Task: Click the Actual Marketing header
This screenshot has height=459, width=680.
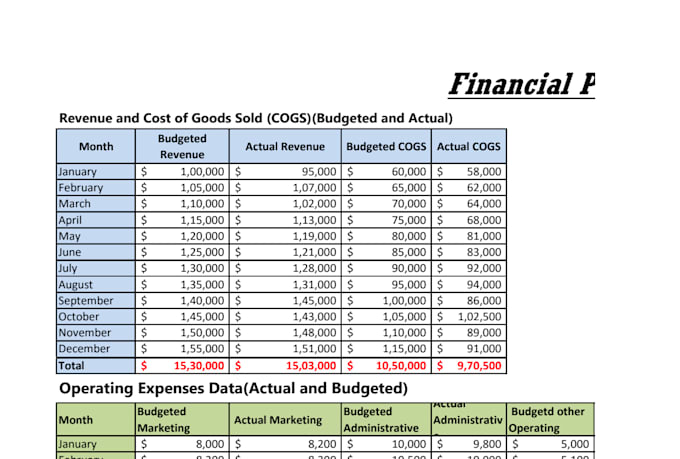Action: pyautogui.click(x=285, y=420)
